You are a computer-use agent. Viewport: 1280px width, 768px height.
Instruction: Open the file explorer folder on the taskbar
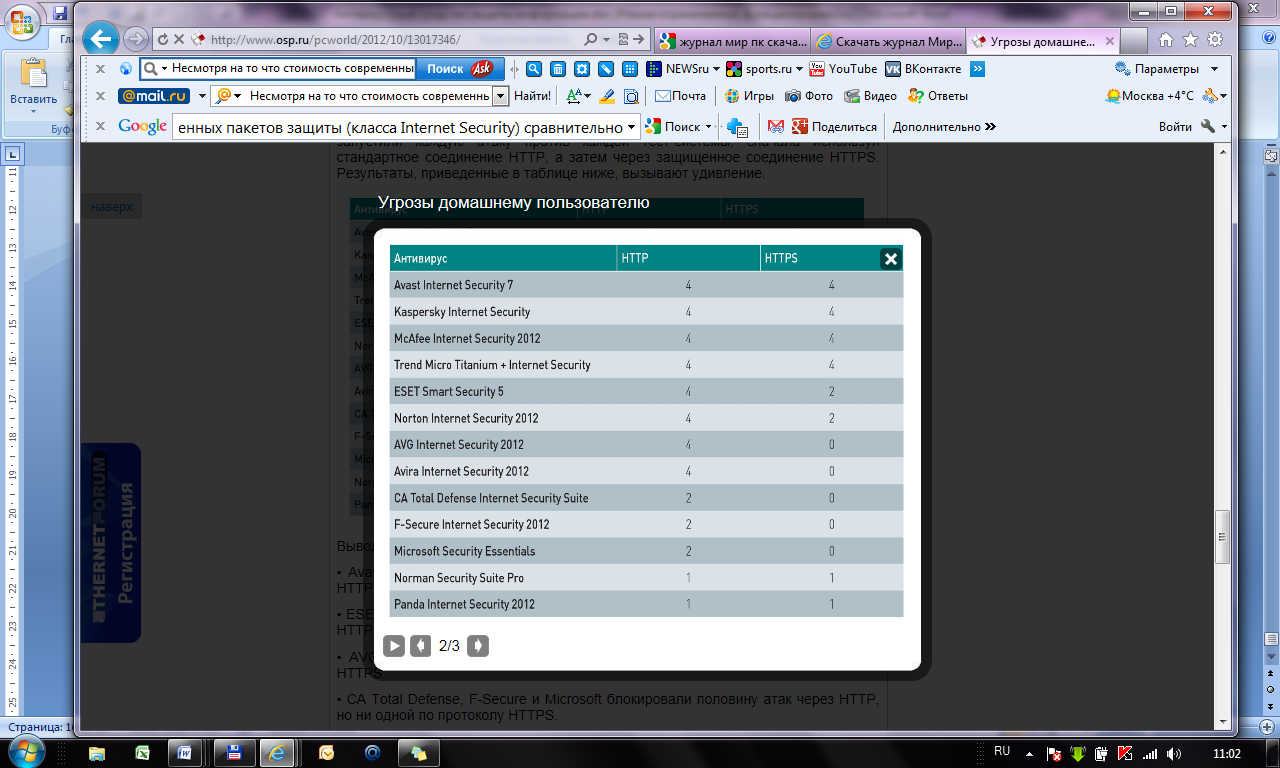click(97, 752)
